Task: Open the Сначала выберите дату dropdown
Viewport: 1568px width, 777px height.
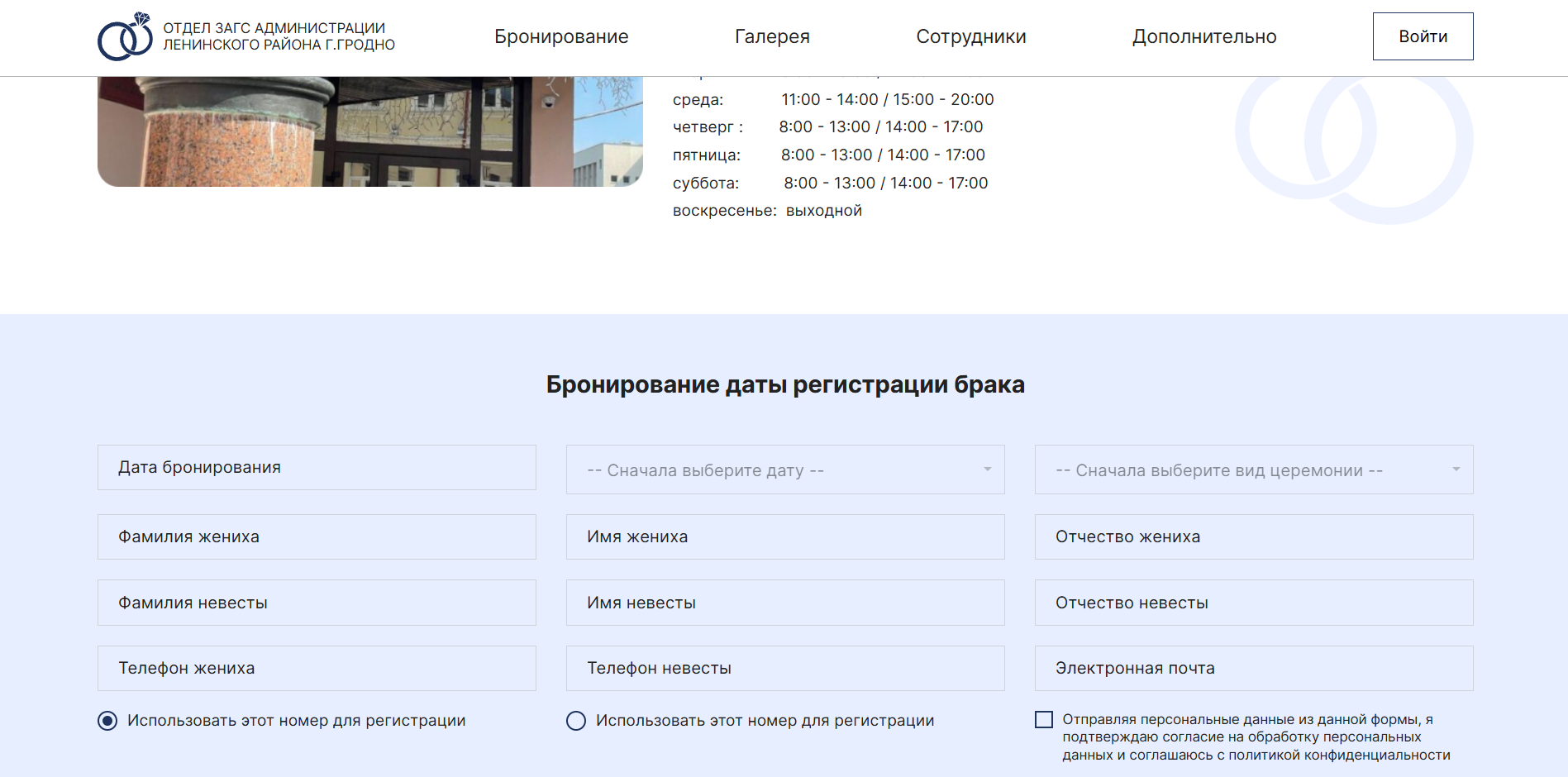Action: (x=785, y=470)
